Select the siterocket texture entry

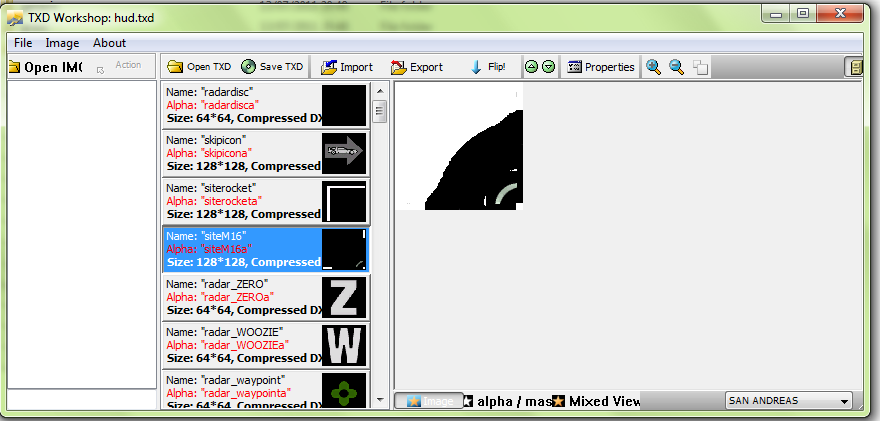pyautogui.click(x=265, y=201)
